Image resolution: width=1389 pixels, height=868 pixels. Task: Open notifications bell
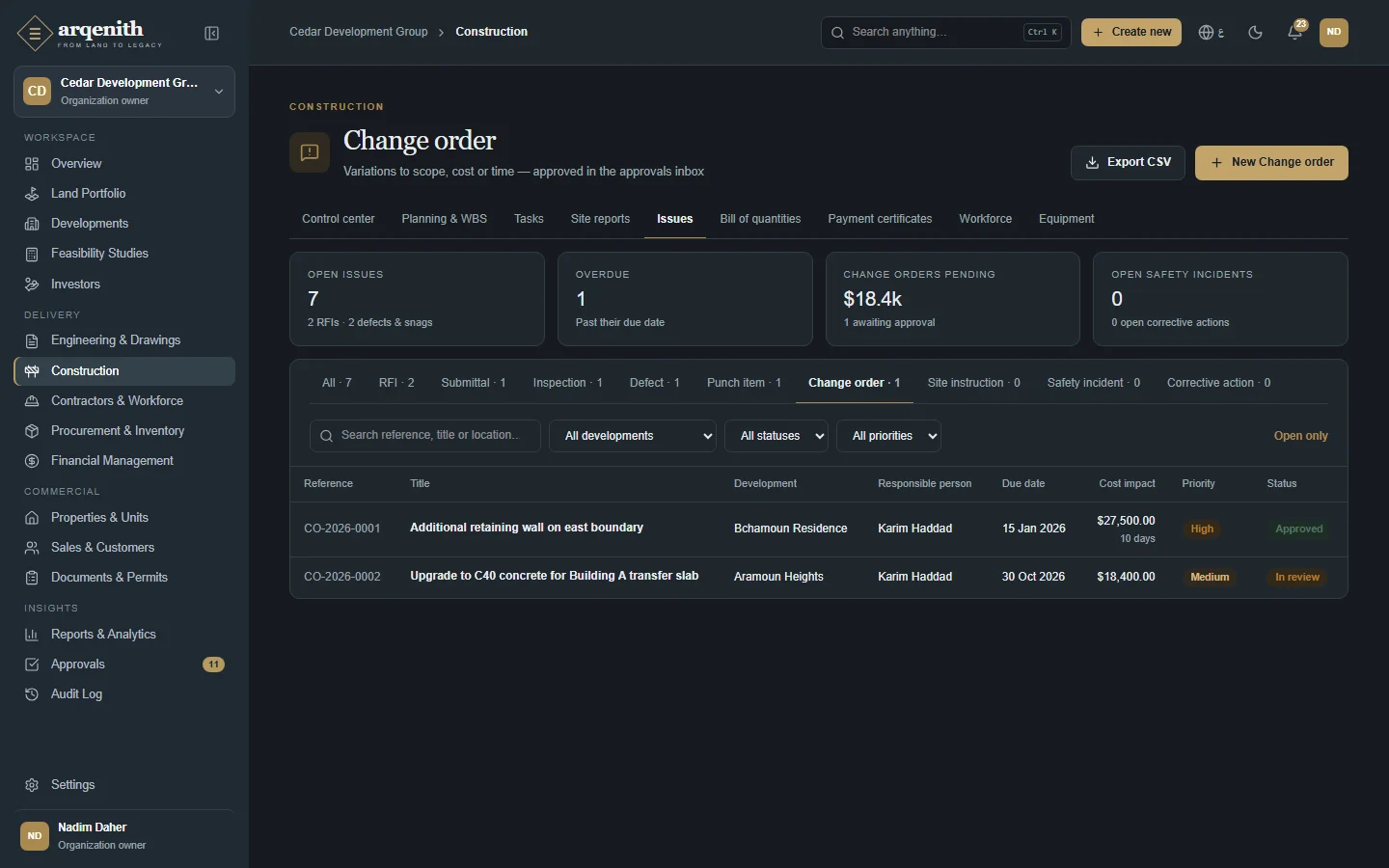pyautogui.click(x=1295, y=33)
